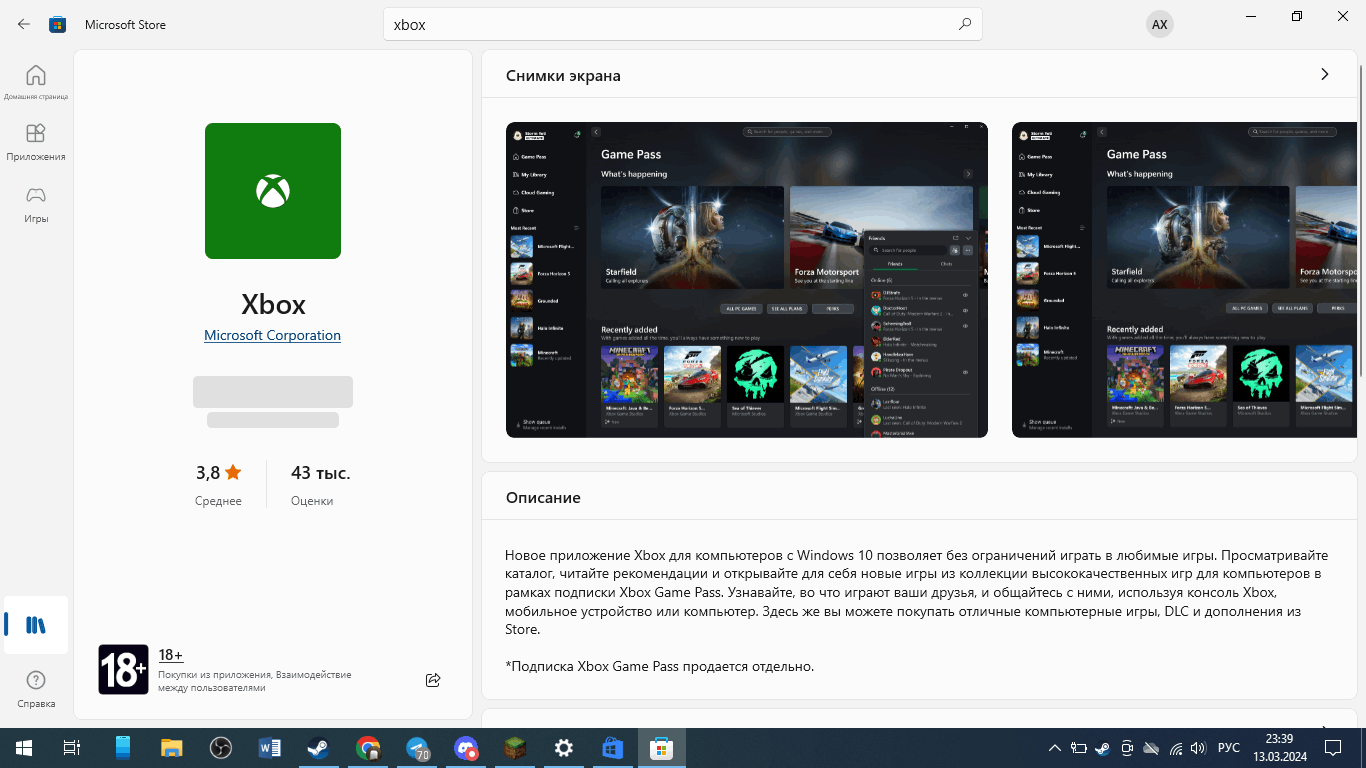Open the 18+ rating link
Screen dimensions: 1366x768
[x=171, y=655]
